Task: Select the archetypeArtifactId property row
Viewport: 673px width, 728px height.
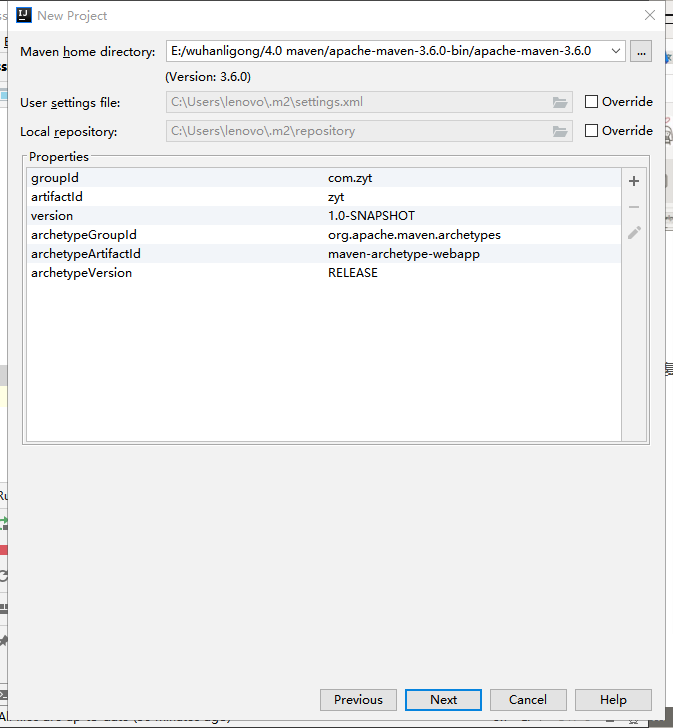Action: click(x=324, y=254)
